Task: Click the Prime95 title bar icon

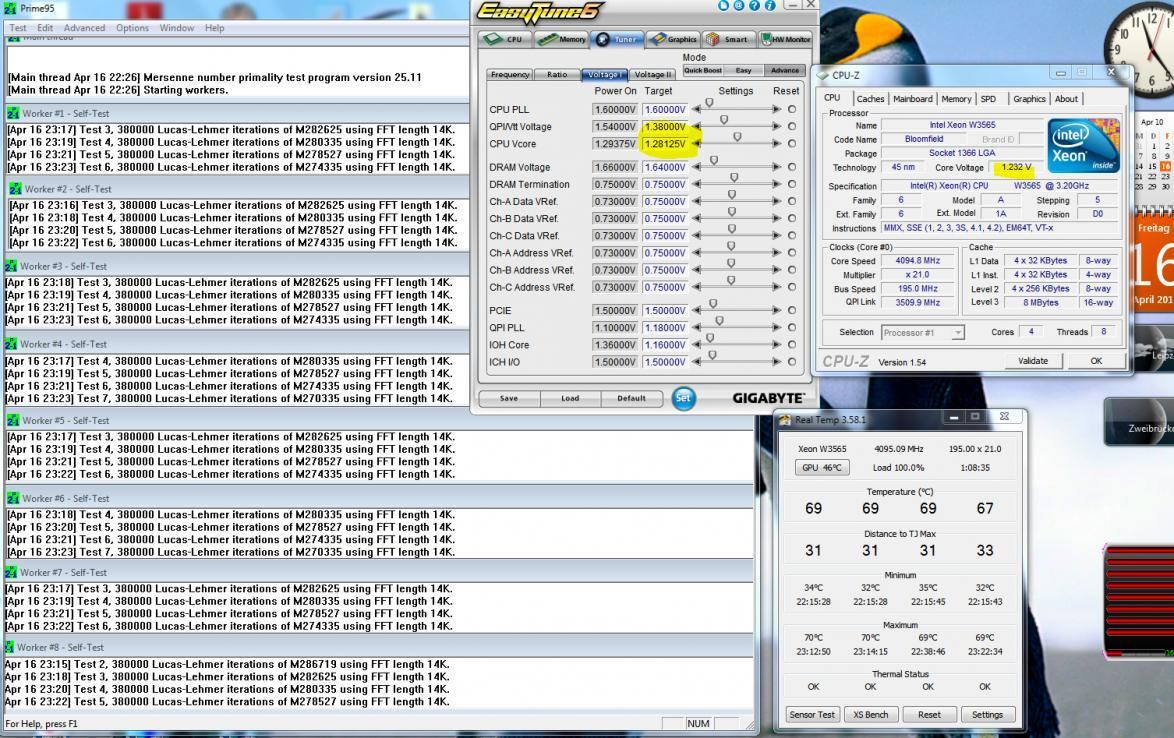Action: (10, 8)
